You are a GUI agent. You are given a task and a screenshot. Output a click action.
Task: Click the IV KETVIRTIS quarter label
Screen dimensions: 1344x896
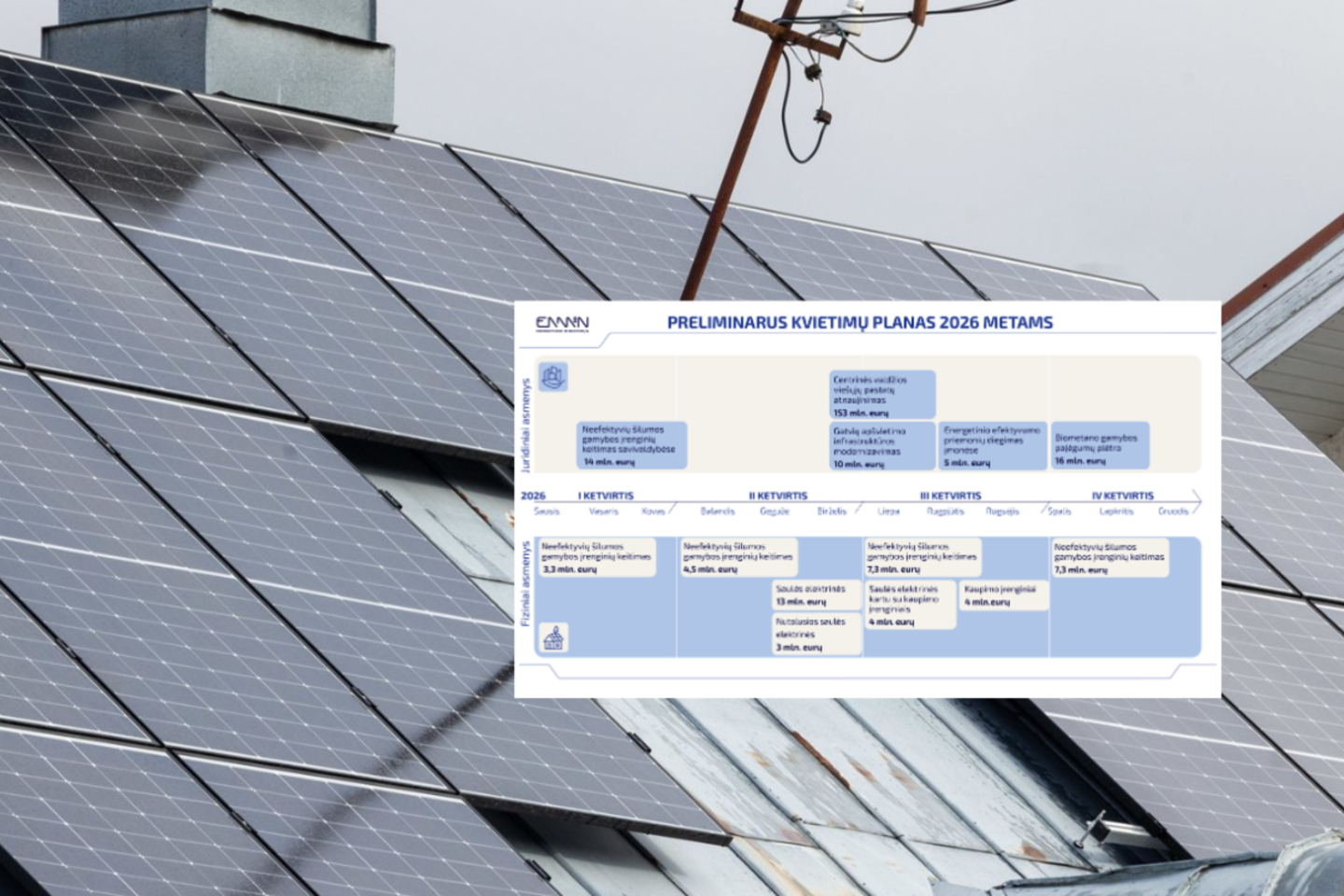(x=1122, y=496)
